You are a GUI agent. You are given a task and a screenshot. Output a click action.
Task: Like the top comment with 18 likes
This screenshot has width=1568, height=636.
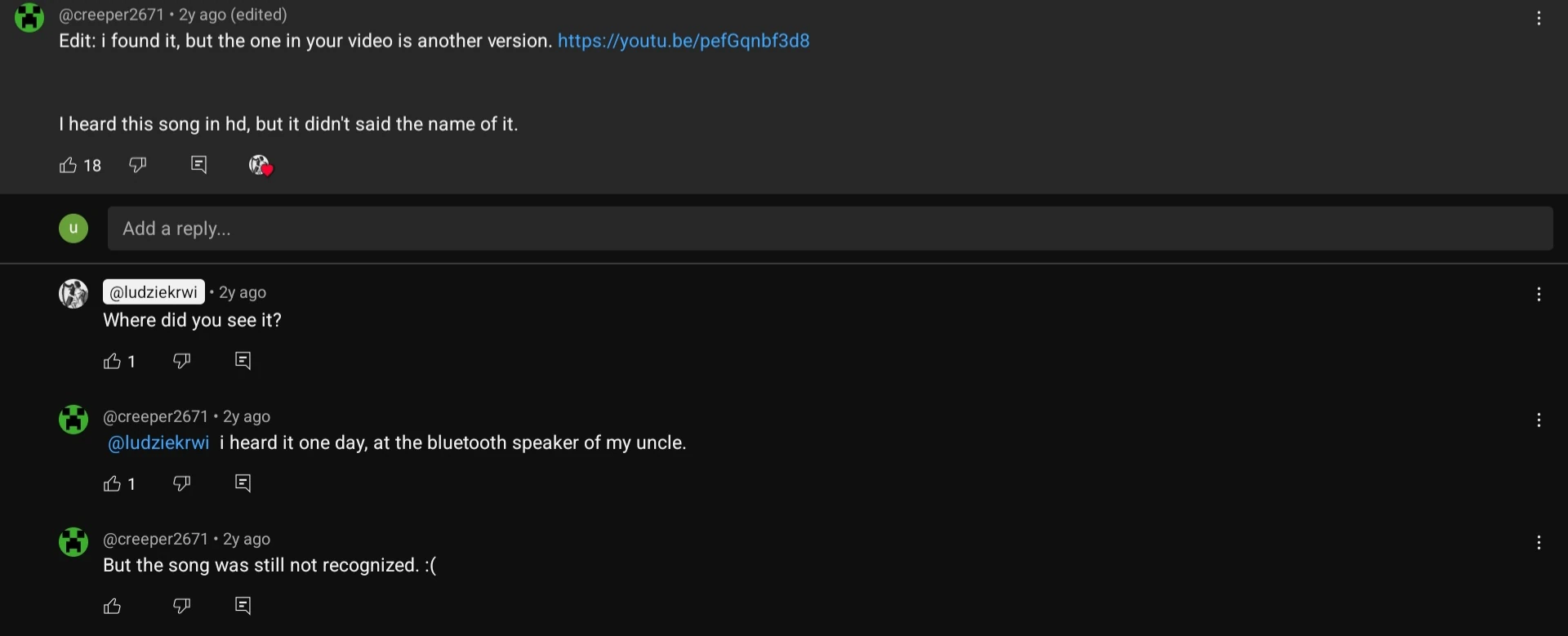[x=69, y=166]
